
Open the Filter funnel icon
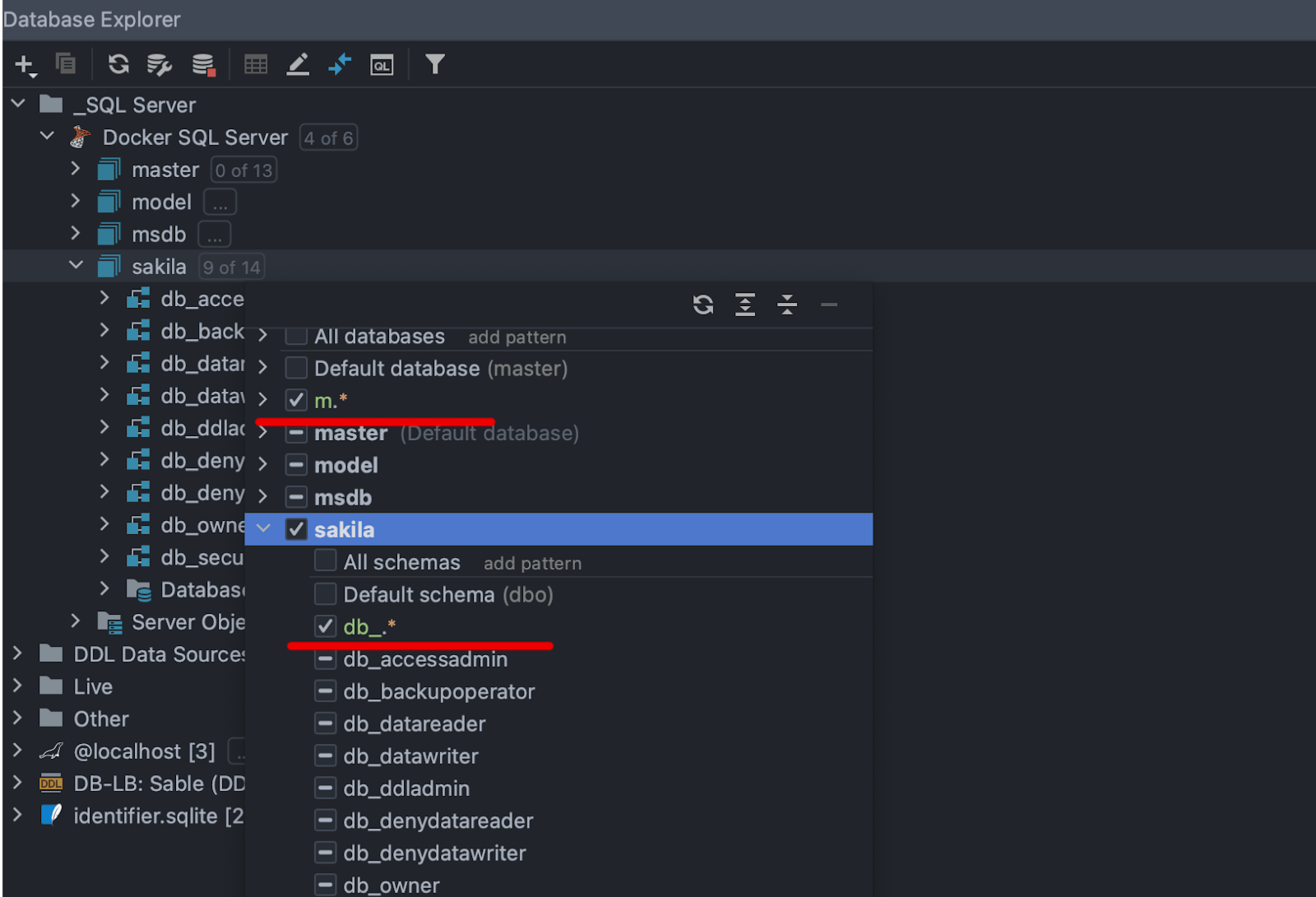[x=435, y=64]
